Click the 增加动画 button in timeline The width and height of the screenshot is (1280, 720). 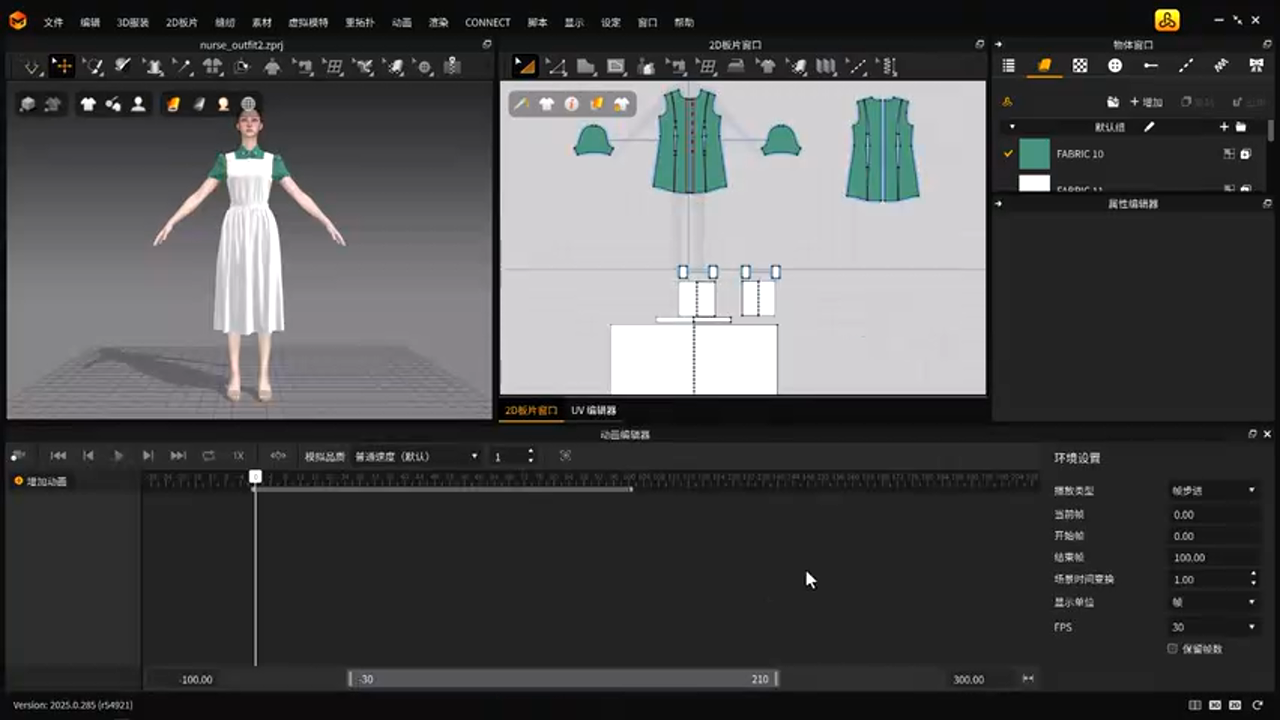(40, 482)
